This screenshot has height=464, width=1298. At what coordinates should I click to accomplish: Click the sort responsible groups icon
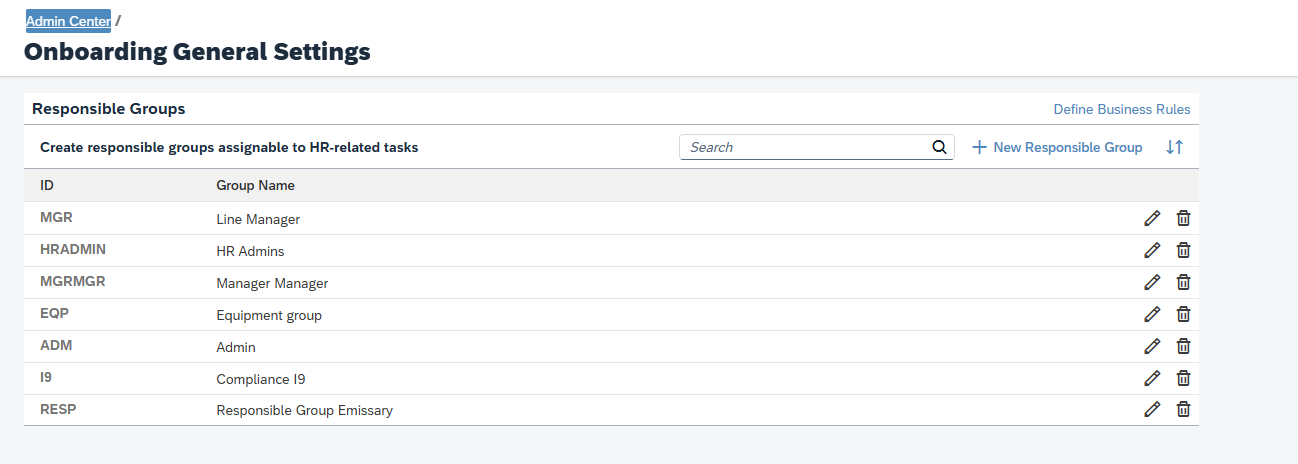pos(1174,148)
